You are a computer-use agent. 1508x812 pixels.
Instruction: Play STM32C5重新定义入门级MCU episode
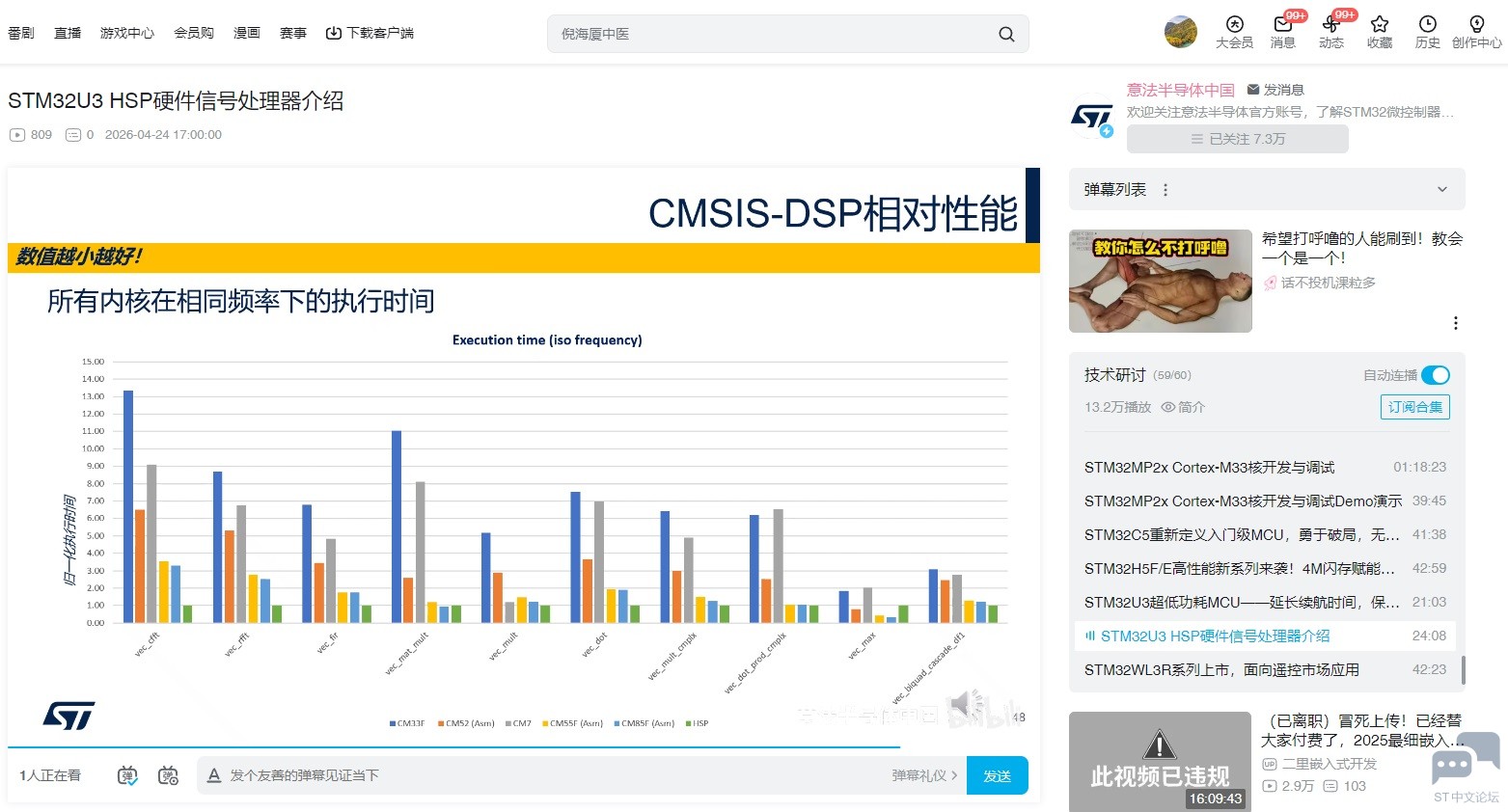click(x=1265, y=535)
